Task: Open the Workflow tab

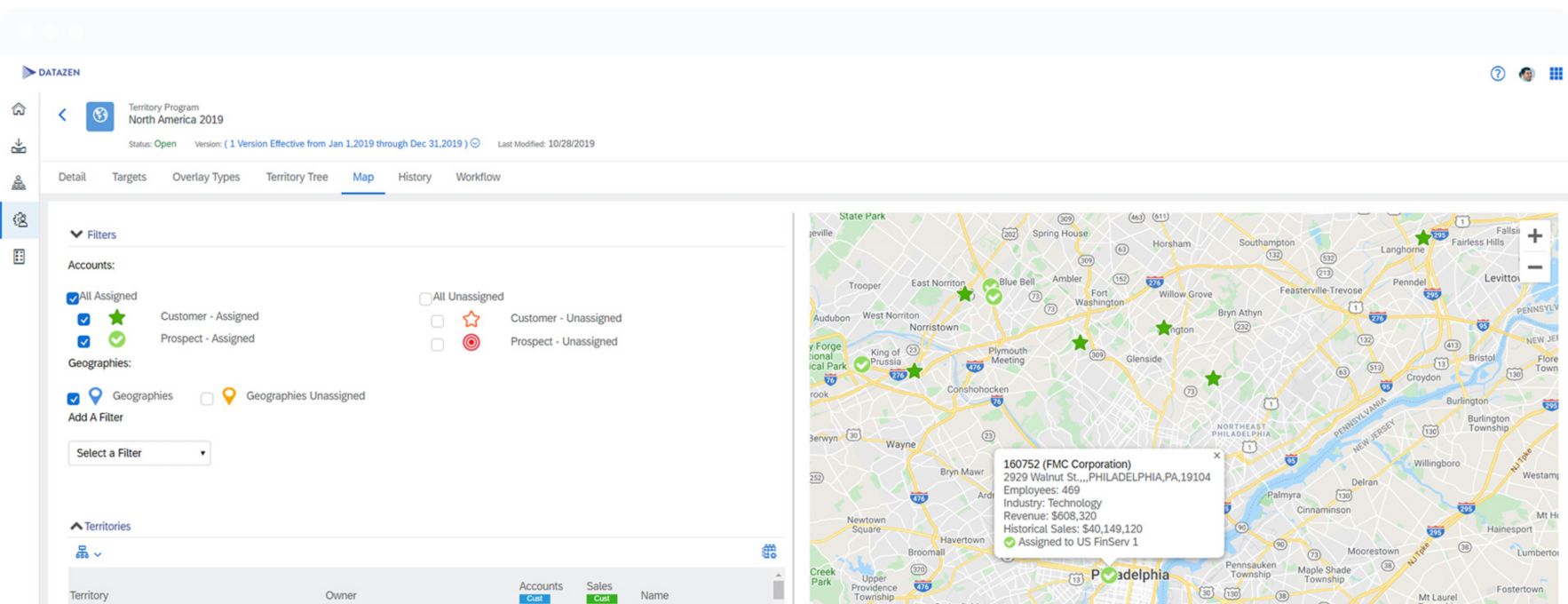Action: [478, 177]
